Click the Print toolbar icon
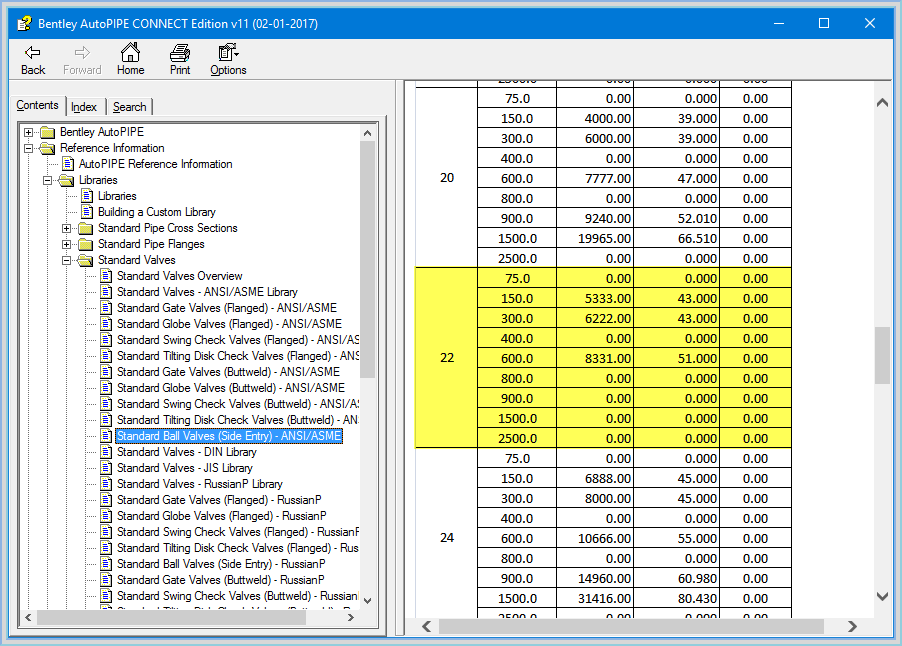 coord(180,53)
